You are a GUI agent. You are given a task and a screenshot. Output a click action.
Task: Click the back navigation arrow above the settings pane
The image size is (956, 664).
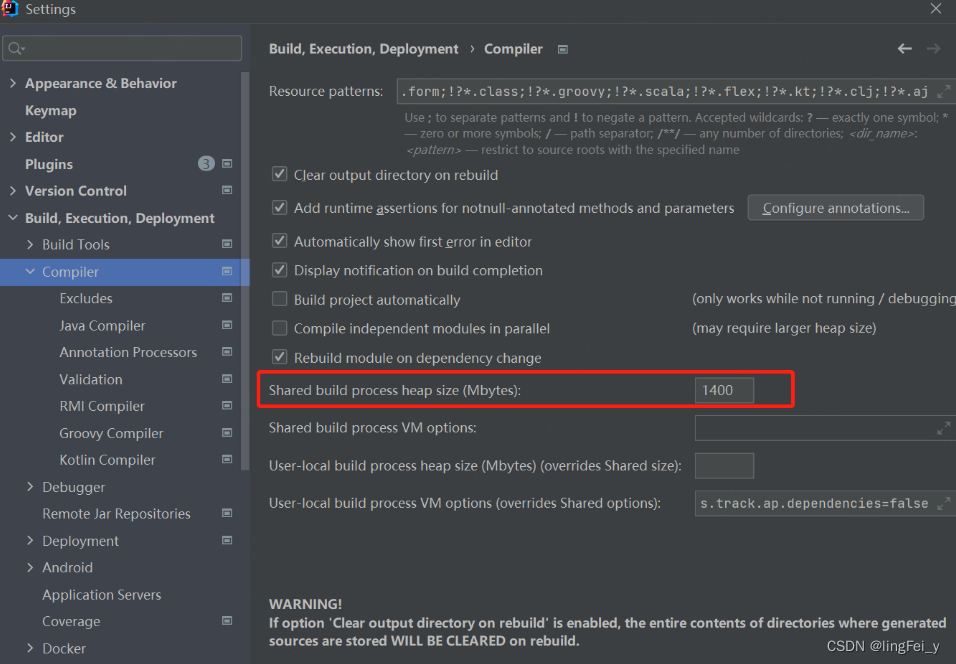point(905,48)
